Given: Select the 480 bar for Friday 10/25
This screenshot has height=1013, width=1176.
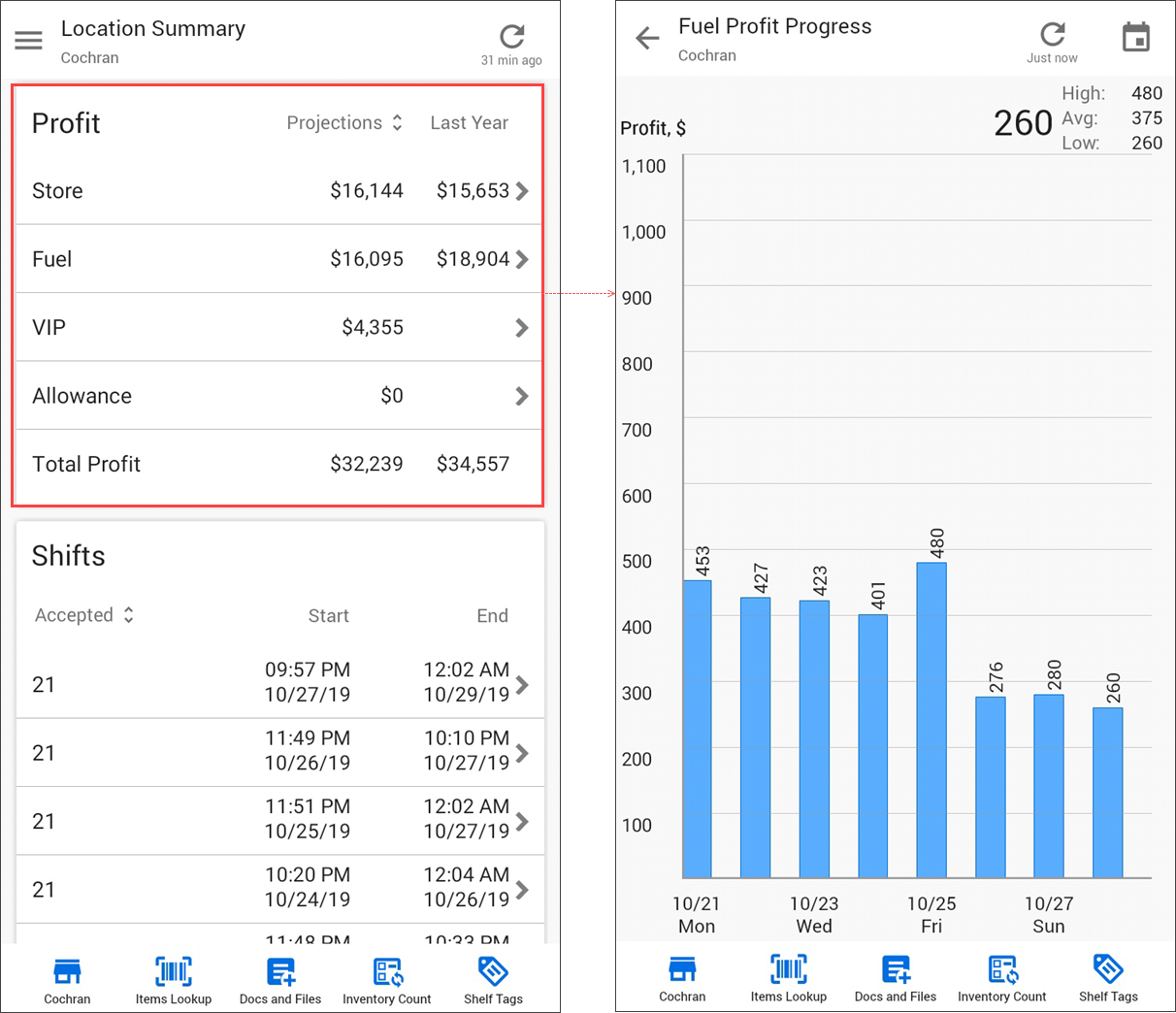Looking at the screenshot, I should pos(931,719).
